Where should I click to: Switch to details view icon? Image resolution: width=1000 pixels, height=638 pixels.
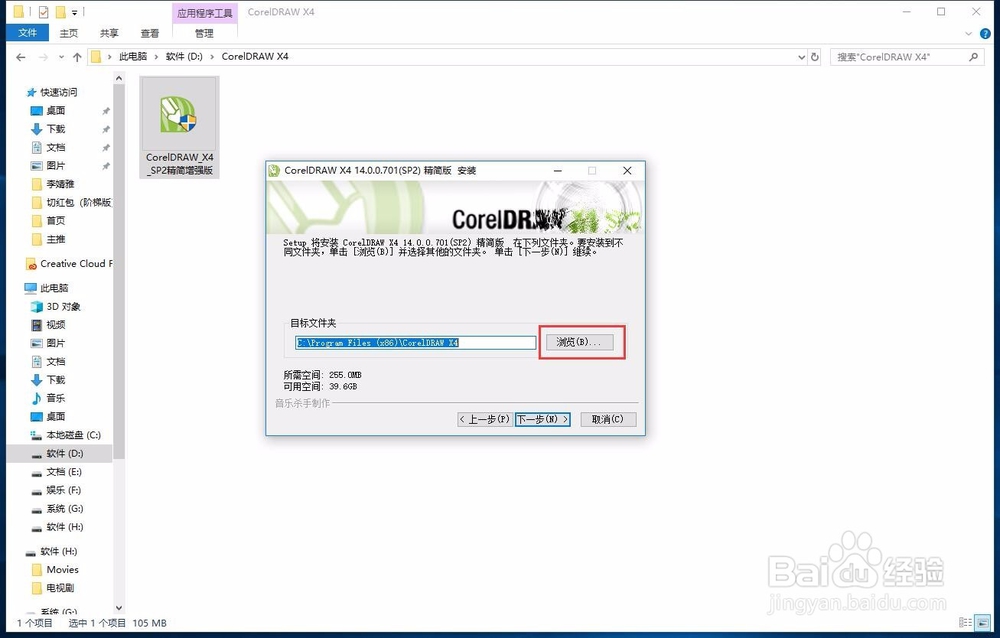point(966,622)
